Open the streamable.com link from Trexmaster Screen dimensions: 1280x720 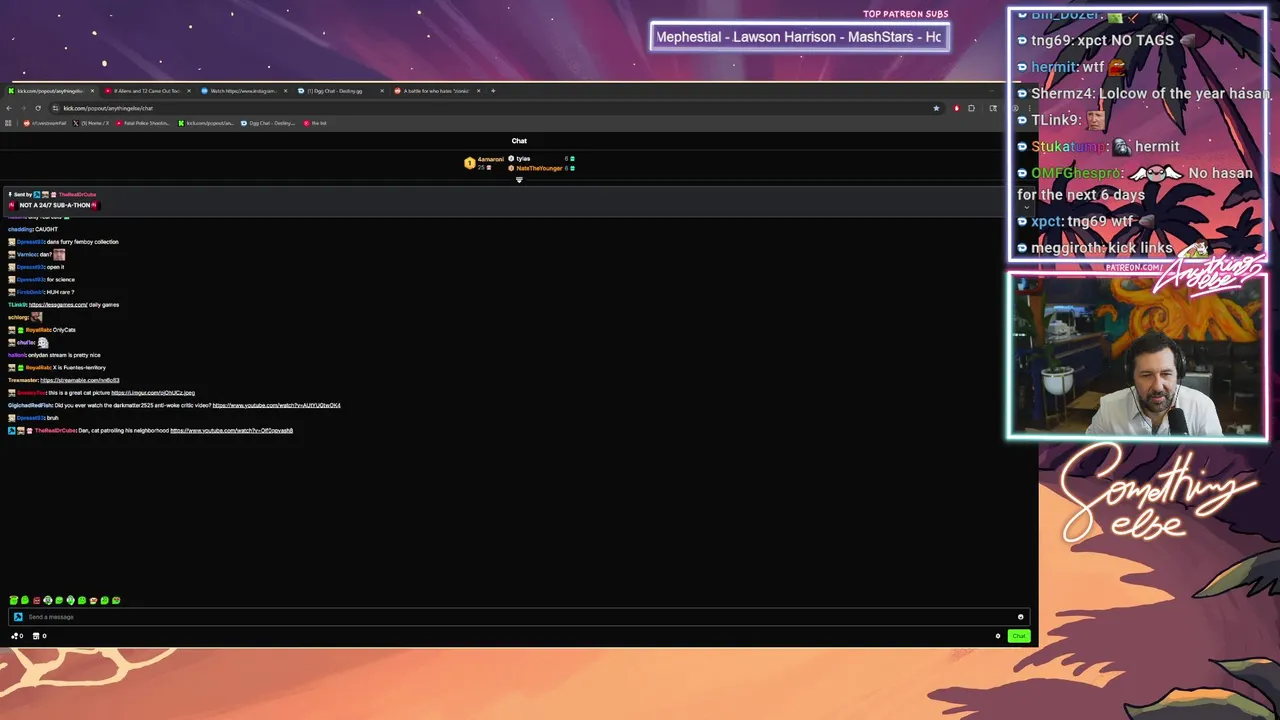click(80, 380)
